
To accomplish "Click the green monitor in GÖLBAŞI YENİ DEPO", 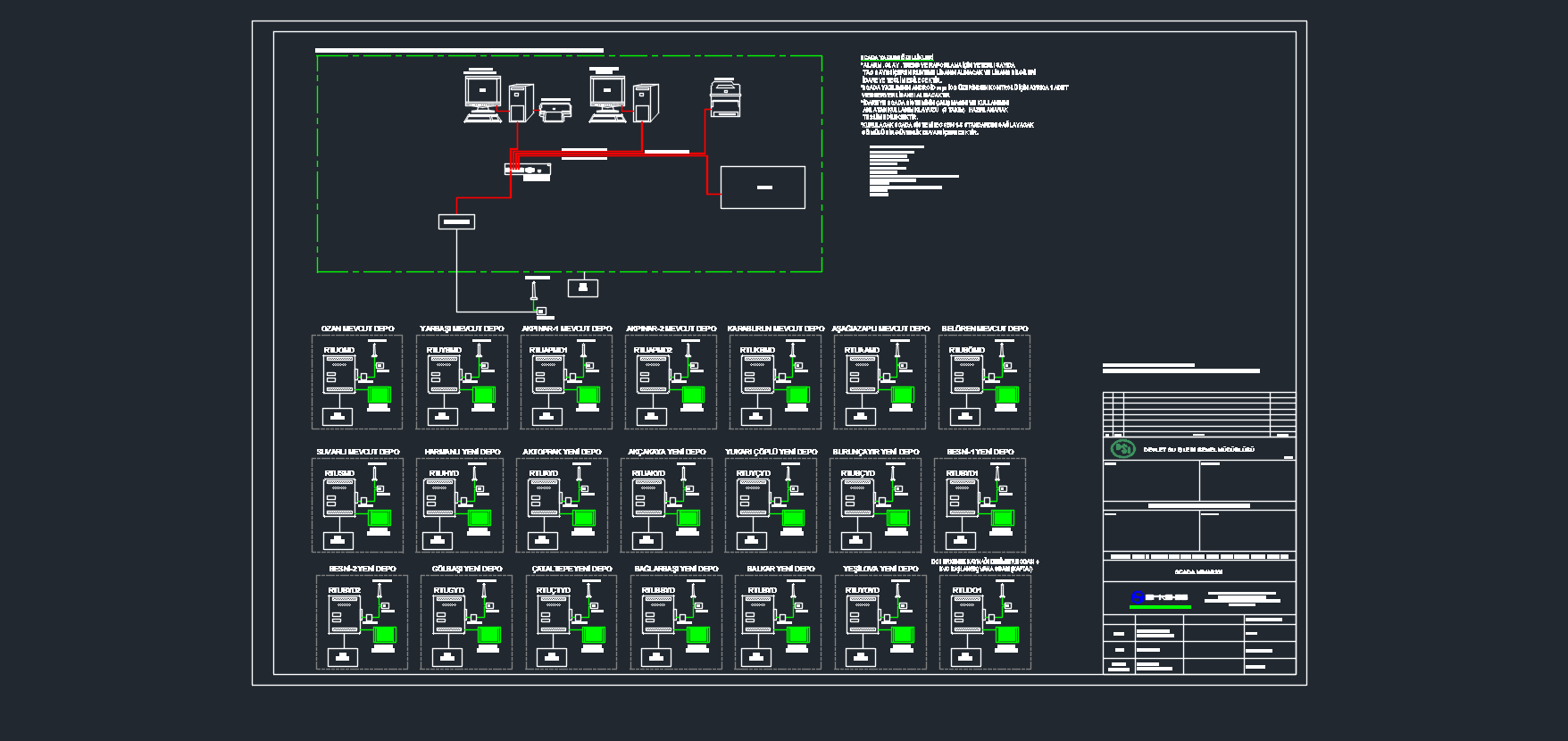I will pyautogui.click(x=489, y=636).
